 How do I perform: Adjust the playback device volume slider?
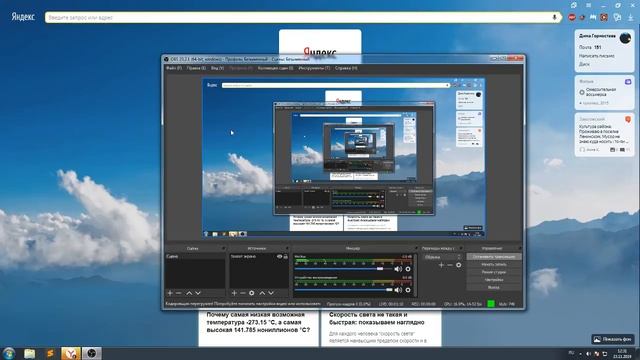coord(343,290)
